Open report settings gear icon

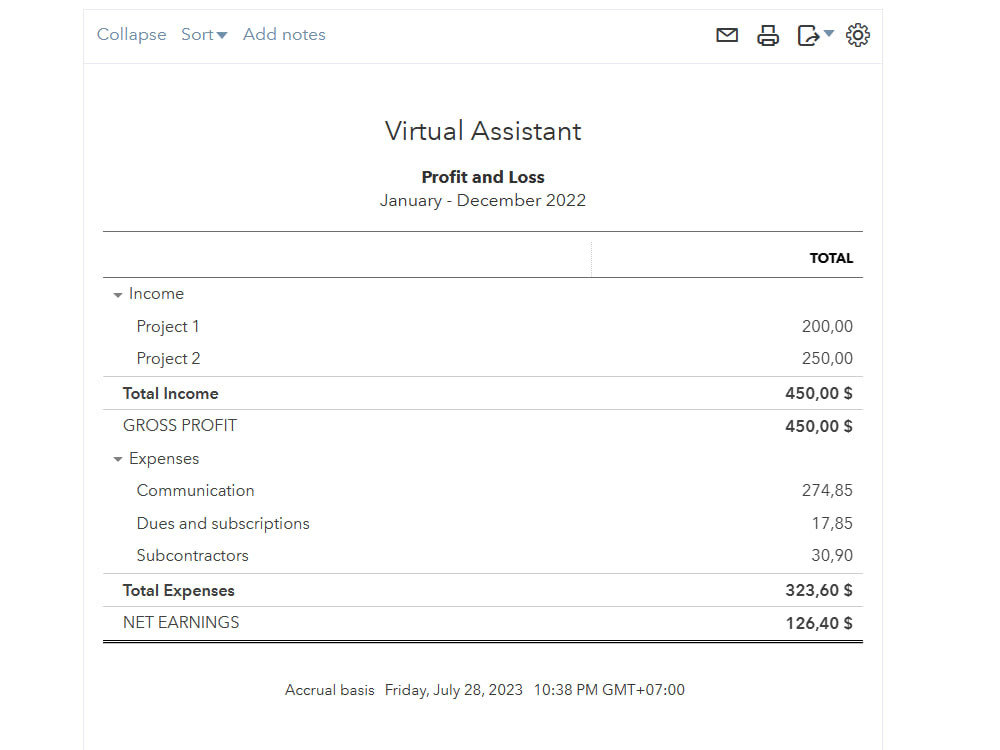pos(858,35)
